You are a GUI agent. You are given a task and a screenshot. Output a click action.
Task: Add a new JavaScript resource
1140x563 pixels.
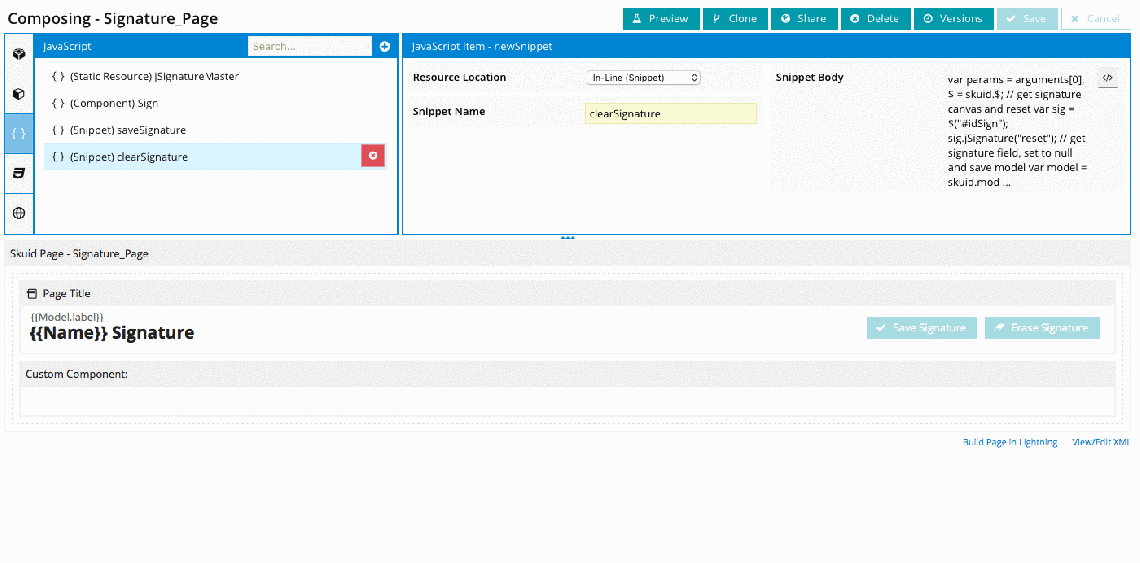click(385, 47)
